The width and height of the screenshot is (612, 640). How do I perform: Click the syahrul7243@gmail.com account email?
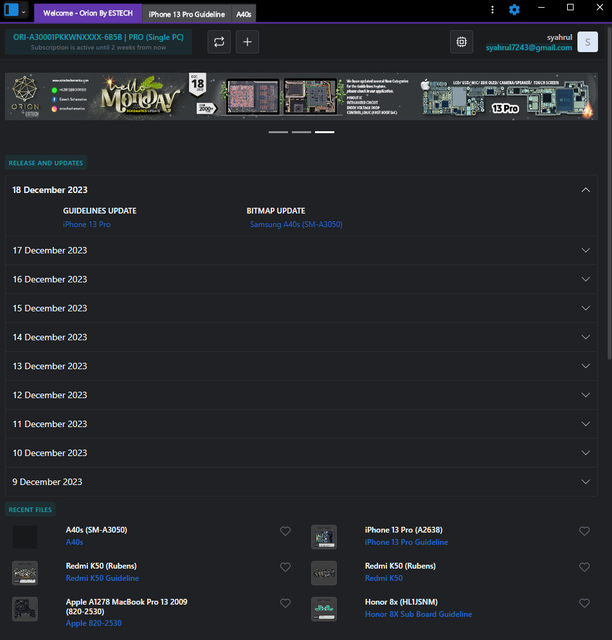(x=529, y=48)
